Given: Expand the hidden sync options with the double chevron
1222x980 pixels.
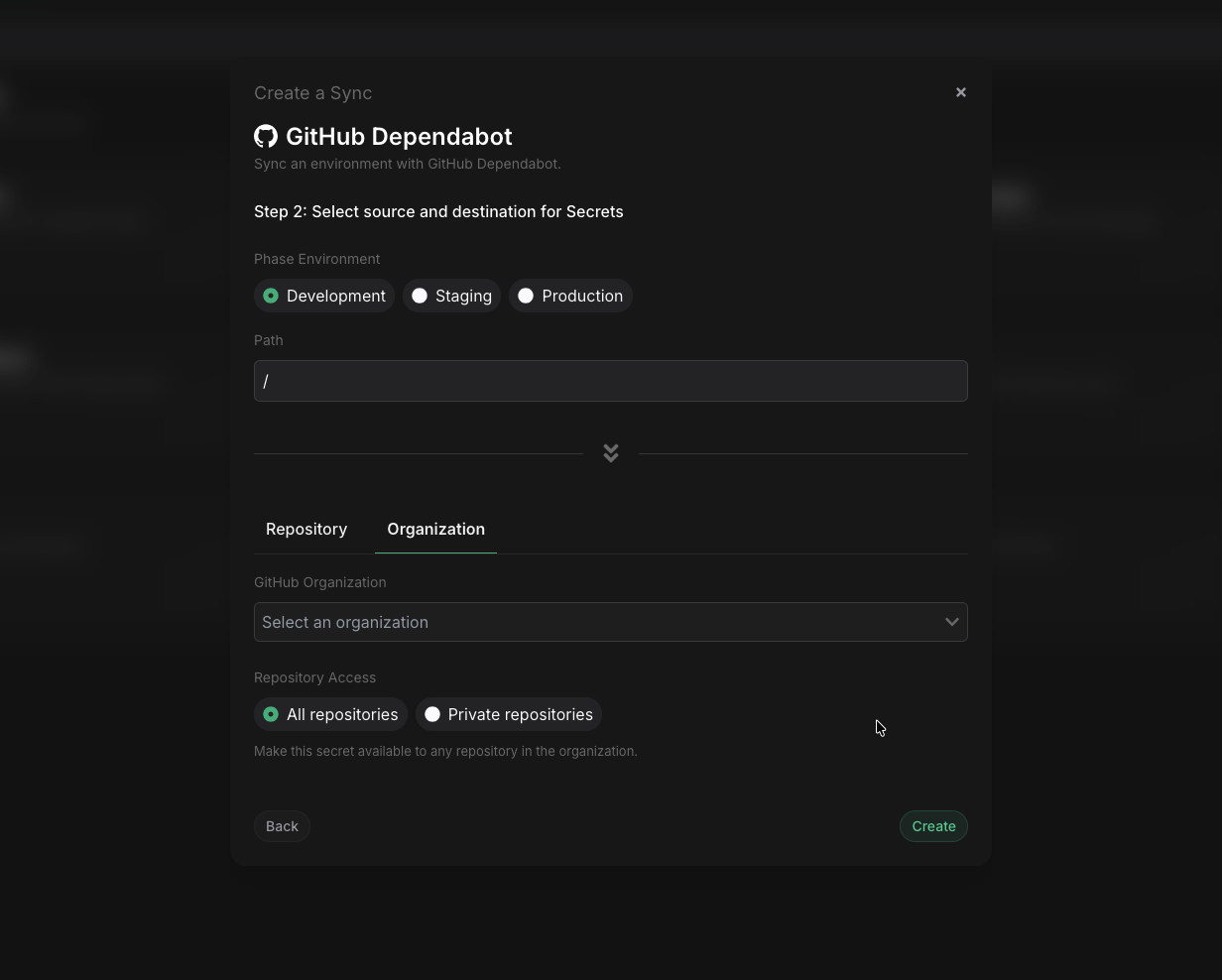Looking at the screenshot, I should (611, 452).
